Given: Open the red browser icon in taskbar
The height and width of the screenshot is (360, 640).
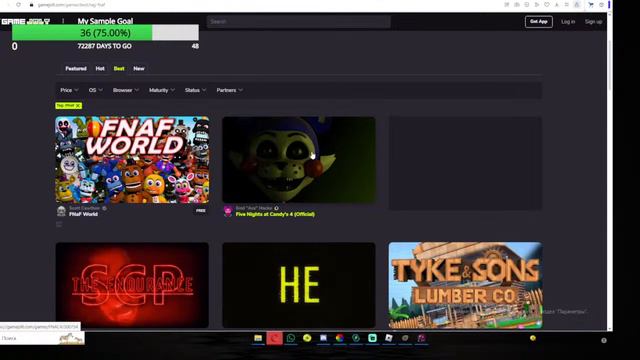Looking at the screenshot, I should [274, 338].
